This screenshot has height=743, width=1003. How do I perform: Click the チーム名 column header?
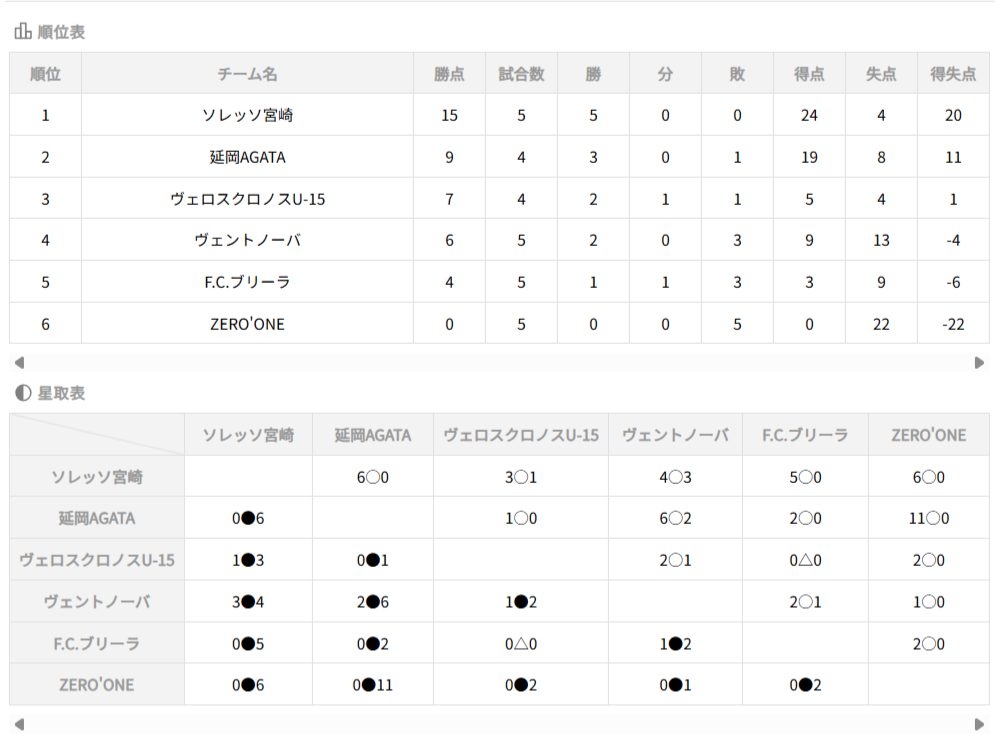coord(247,74)
